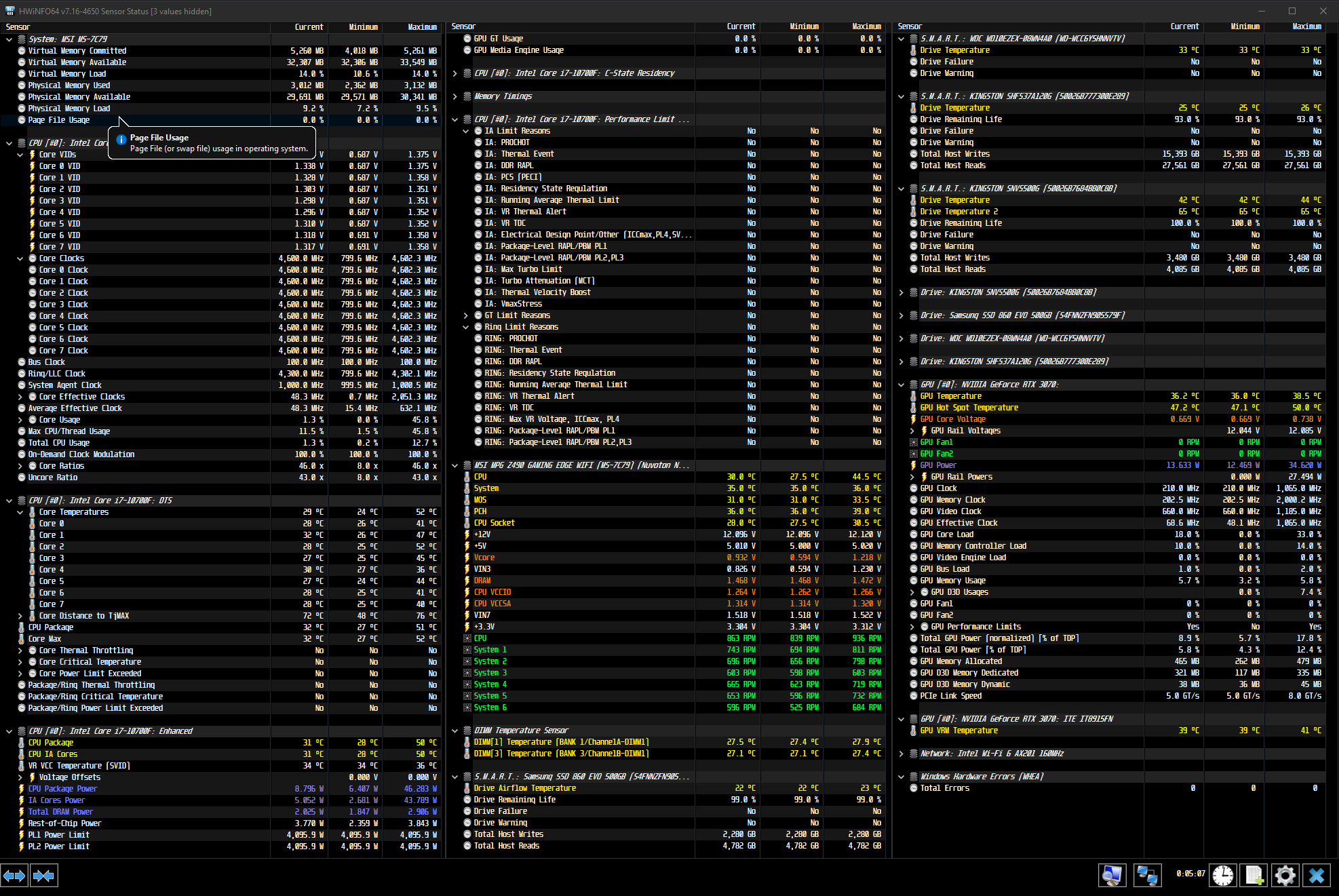The image size is (1339, 896).
Task: Click the Current column header in right panel
Action: 1184,26
